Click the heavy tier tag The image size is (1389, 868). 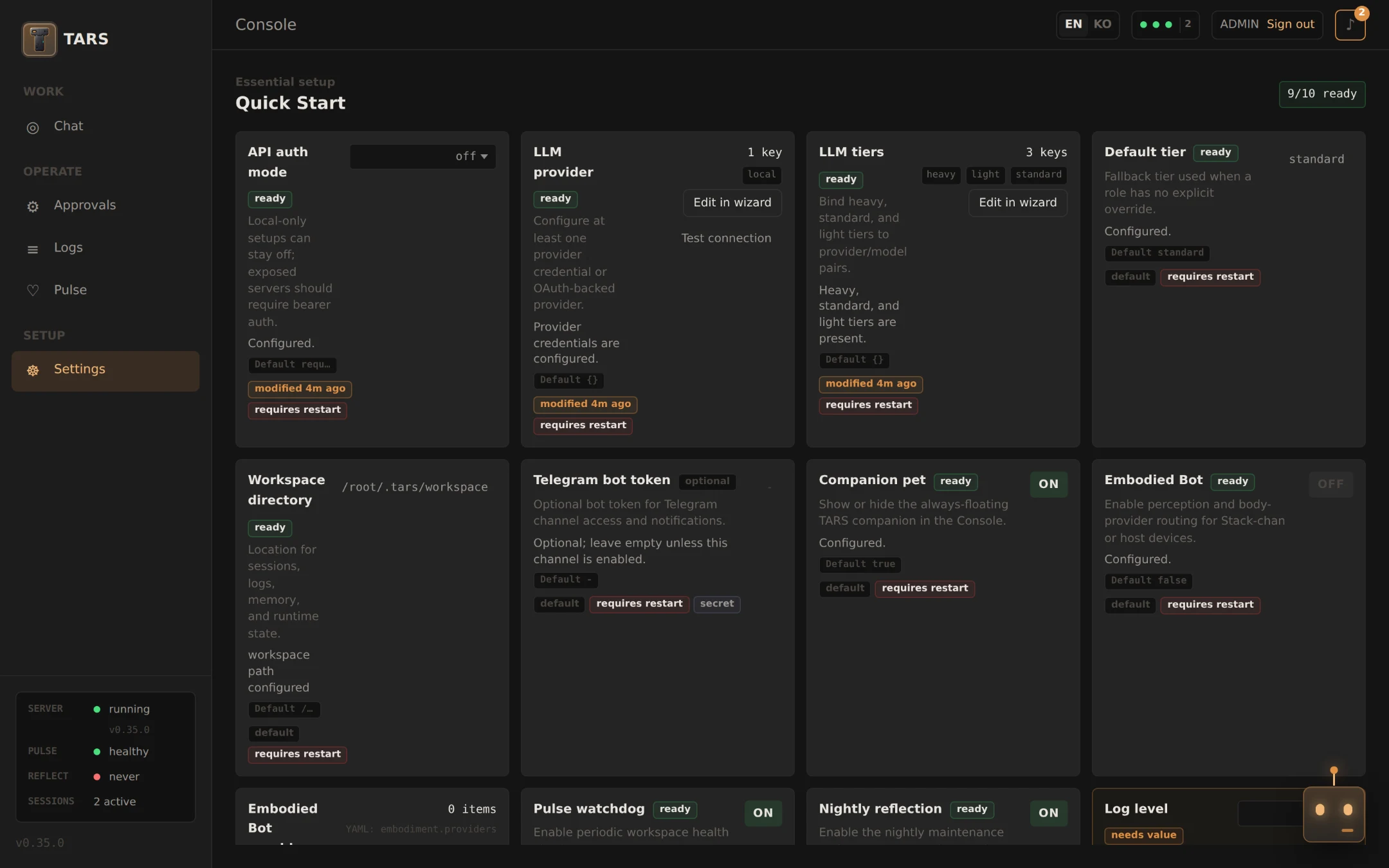941,175
